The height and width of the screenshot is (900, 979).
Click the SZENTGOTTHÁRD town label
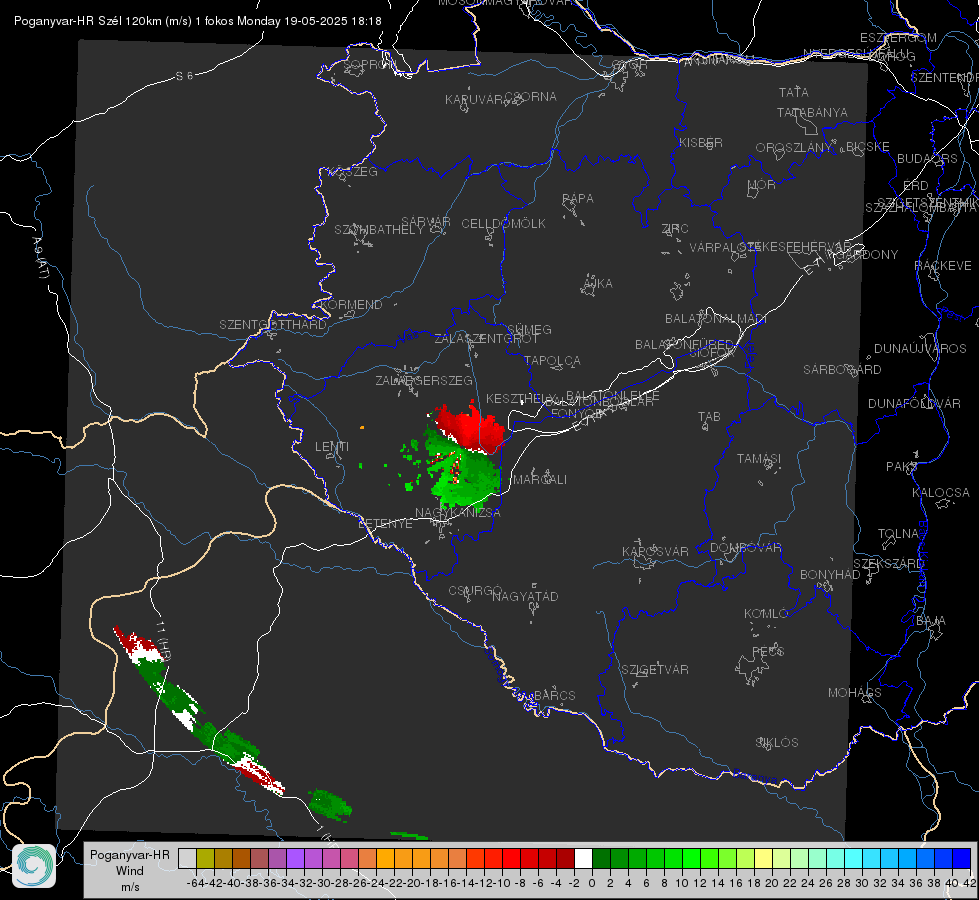click(x=273, y=325)
